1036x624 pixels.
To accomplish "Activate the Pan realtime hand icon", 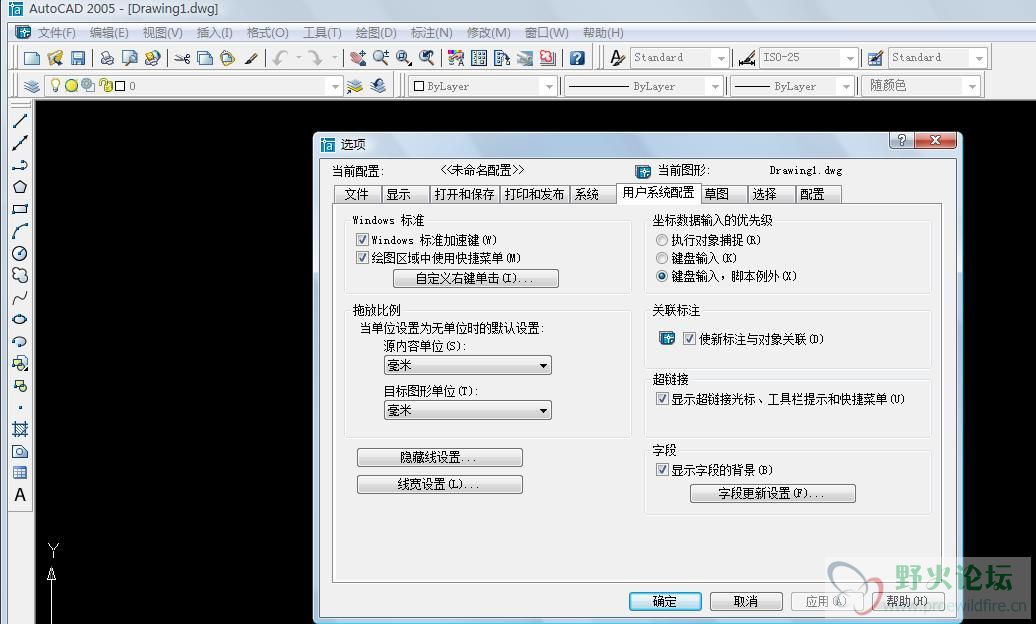I will 357,58.
